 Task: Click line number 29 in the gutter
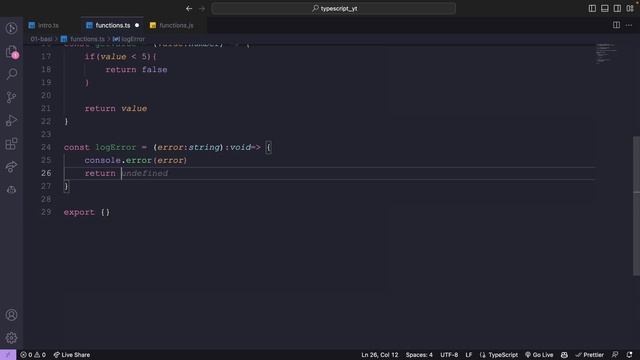coord(46,212)
